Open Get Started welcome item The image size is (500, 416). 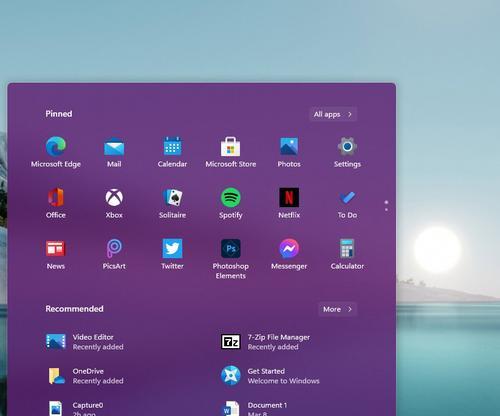[x=270, y=376]
